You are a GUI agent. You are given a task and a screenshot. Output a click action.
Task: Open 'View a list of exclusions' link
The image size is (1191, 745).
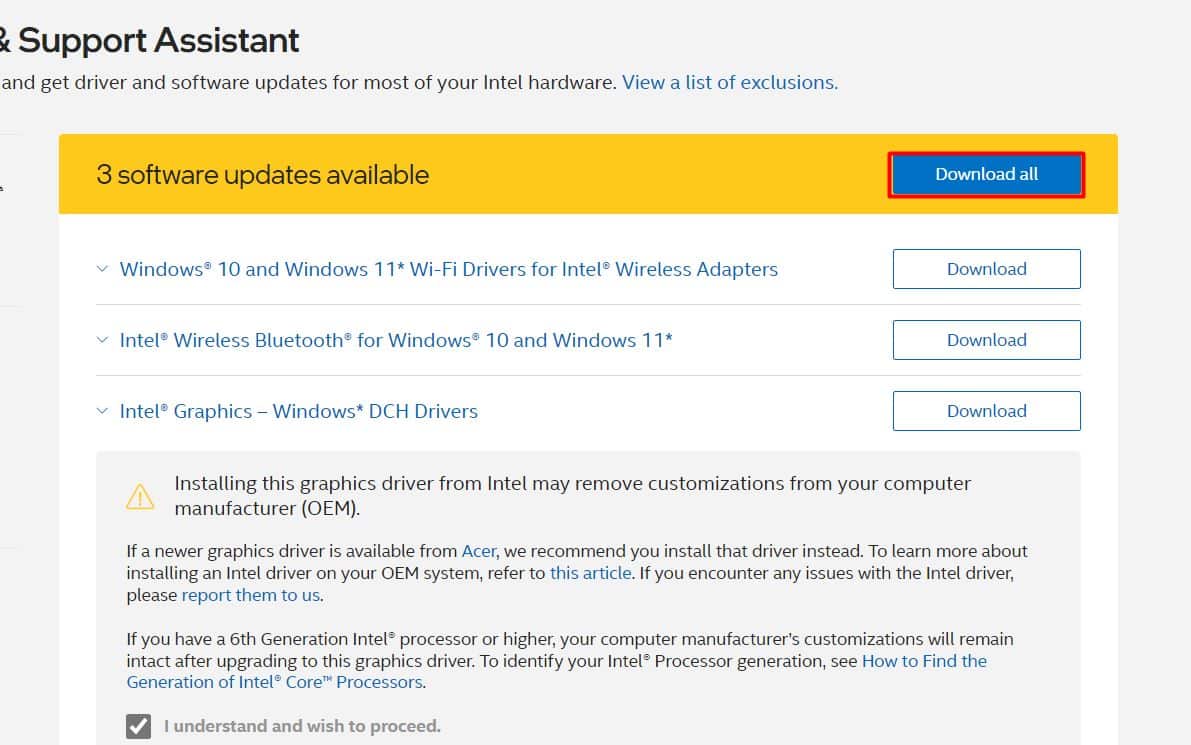[x=729, y=82]
